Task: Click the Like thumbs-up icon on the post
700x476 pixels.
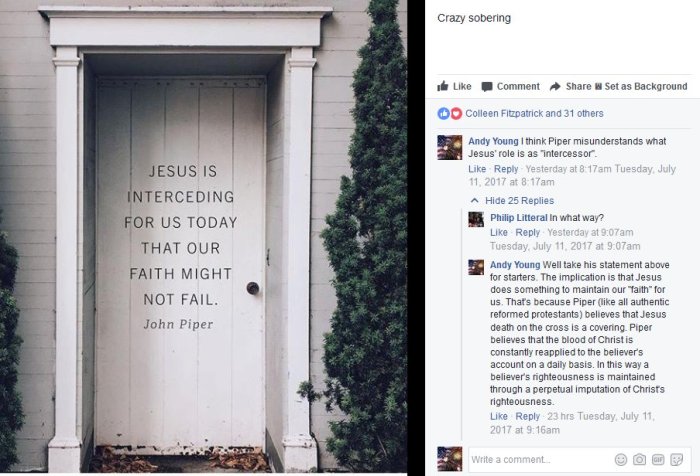Action: 443,86
